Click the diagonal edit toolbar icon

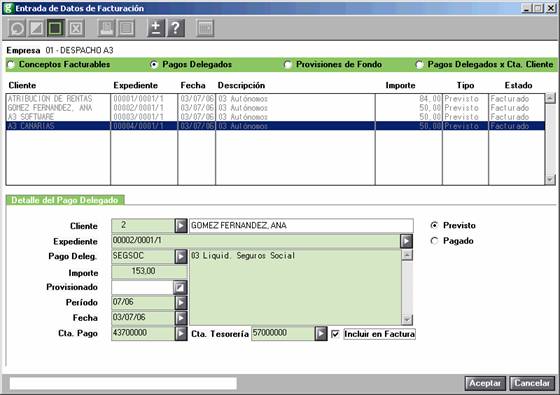(36, 28)
